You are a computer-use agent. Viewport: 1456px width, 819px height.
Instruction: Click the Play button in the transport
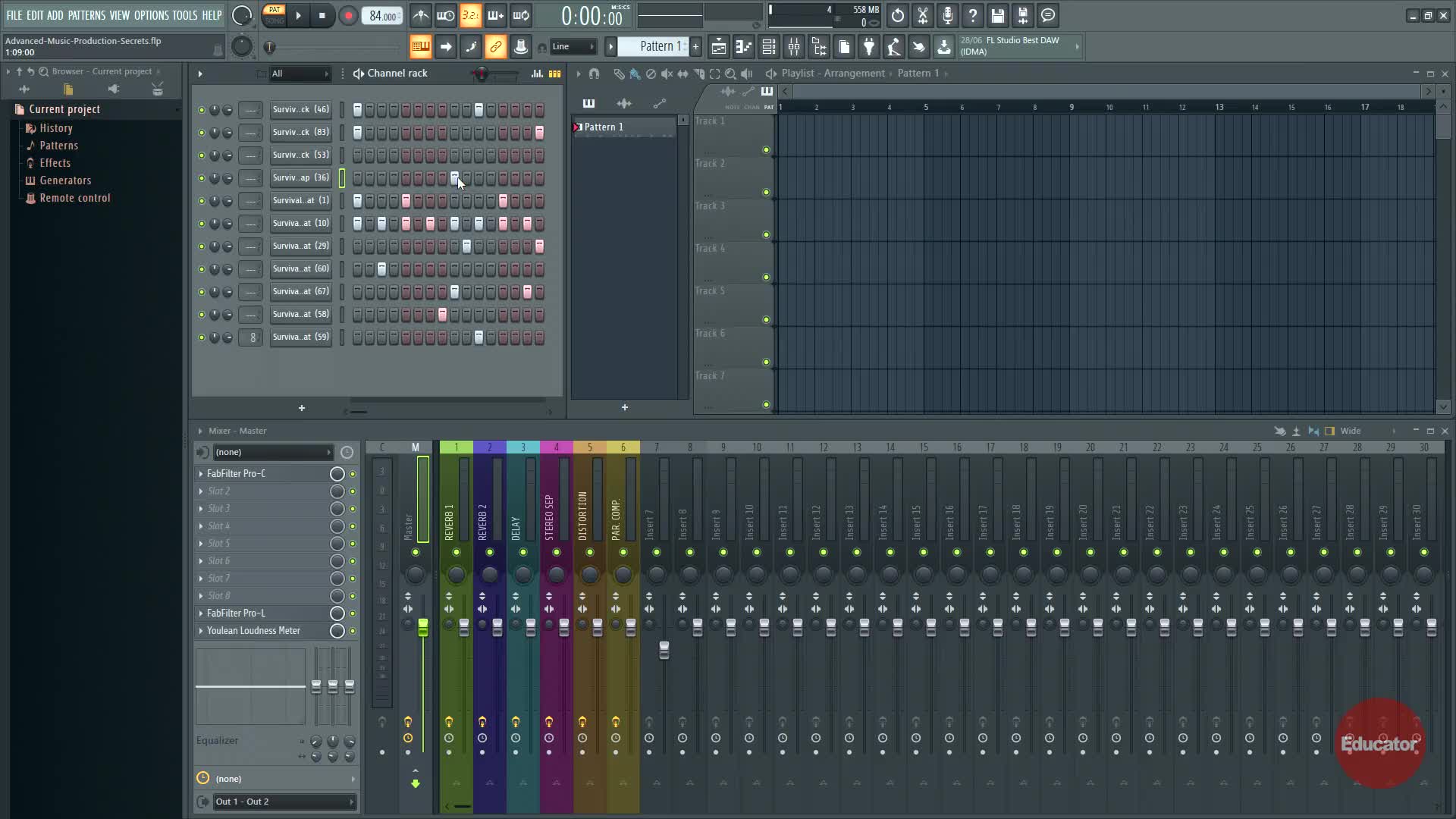(298, 16)
